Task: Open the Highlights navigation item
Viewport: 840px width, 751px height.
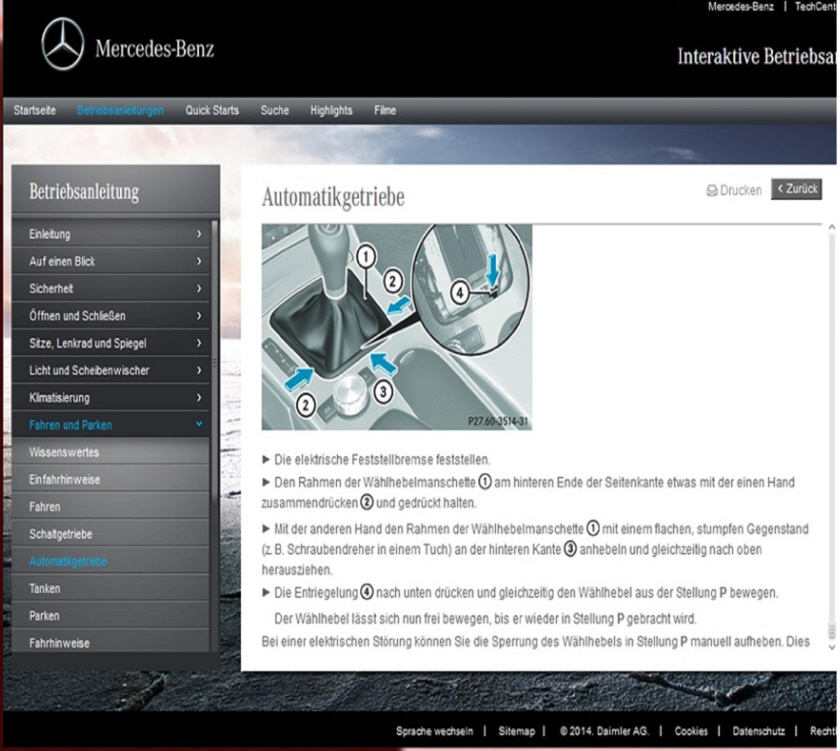Action: click(x=332, y=110)
